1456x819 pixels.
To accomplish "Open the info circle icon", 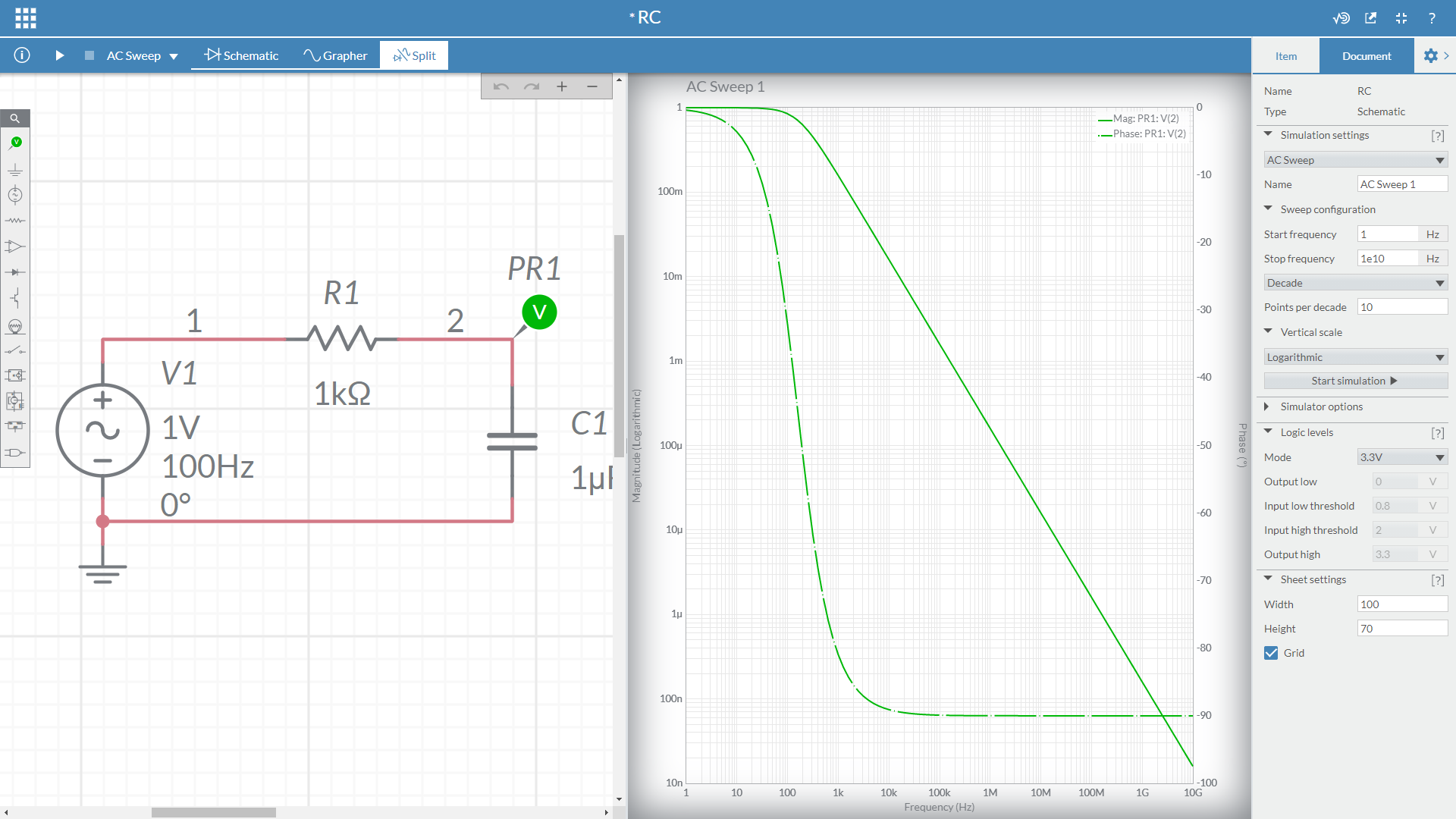I will point(22,55).
